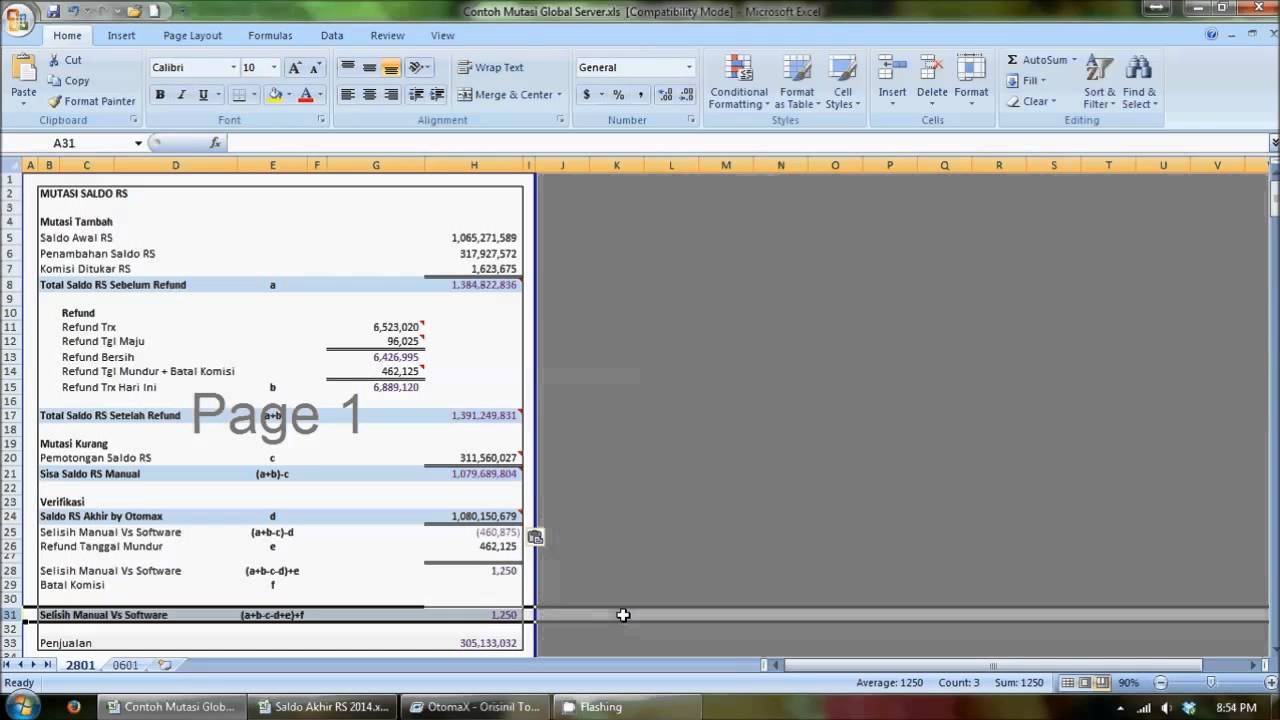Click Insert cells button
1280x720 pixels.
click(892, 82)
